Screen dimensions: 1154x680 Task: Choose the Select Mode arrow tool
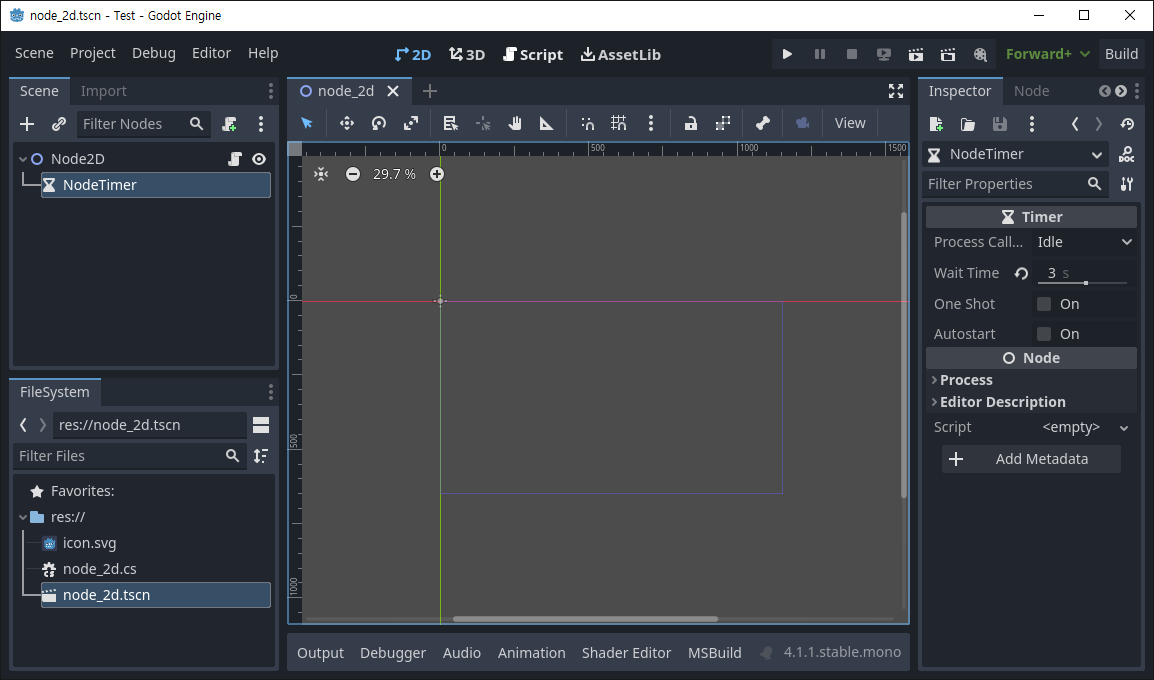[307, 123]
